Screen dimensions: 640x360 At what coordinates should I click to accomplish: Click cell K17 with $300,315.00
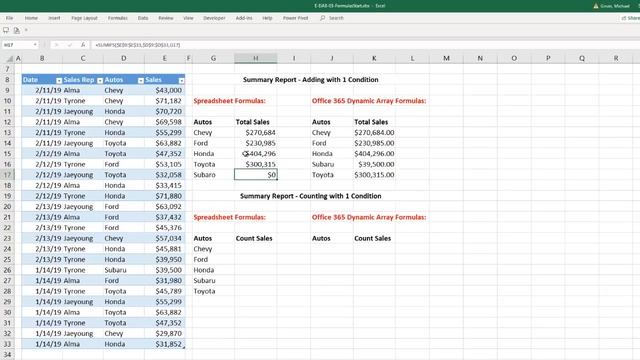tap(374, 175)
